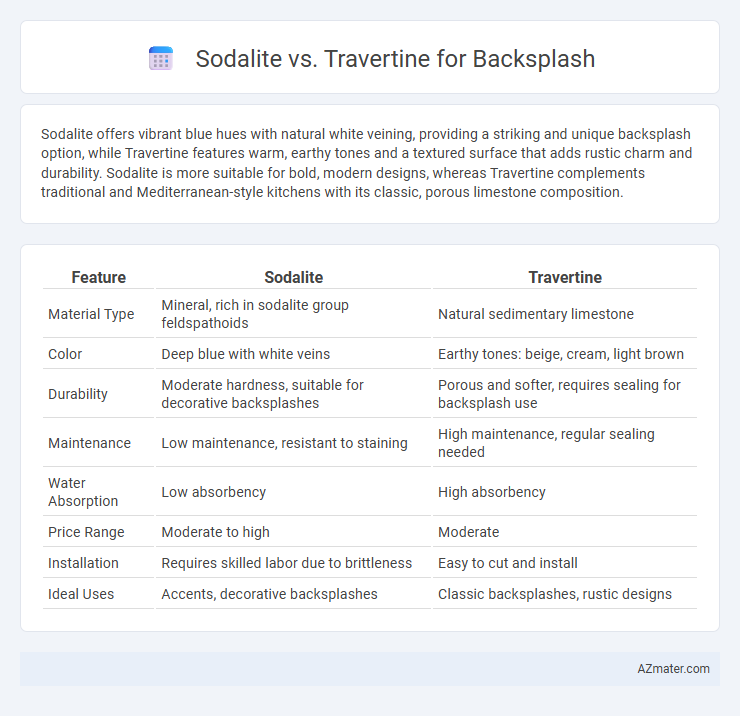Click the Material Type row label
This screenshot has height=716, width=740.
[91, 314]
